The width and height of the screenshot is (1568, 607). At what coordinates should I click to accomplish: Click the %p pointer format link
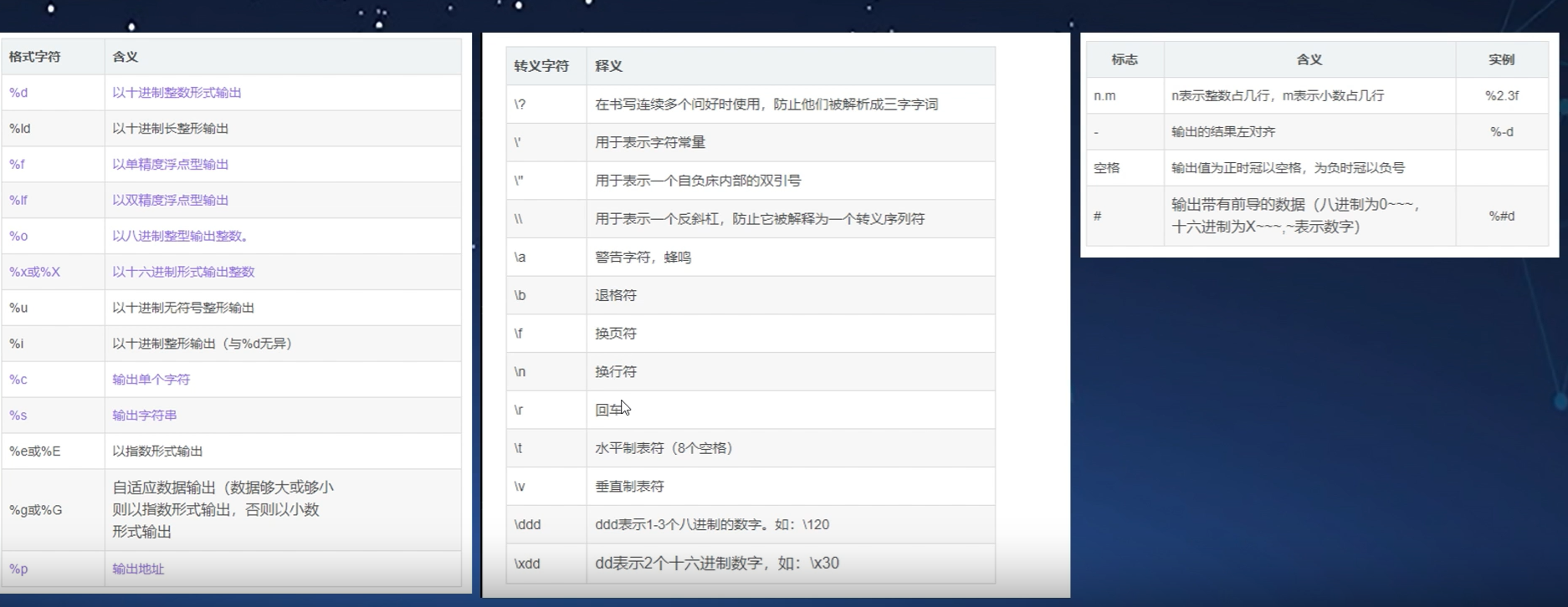pyautogui.click(x=18, y=569)
